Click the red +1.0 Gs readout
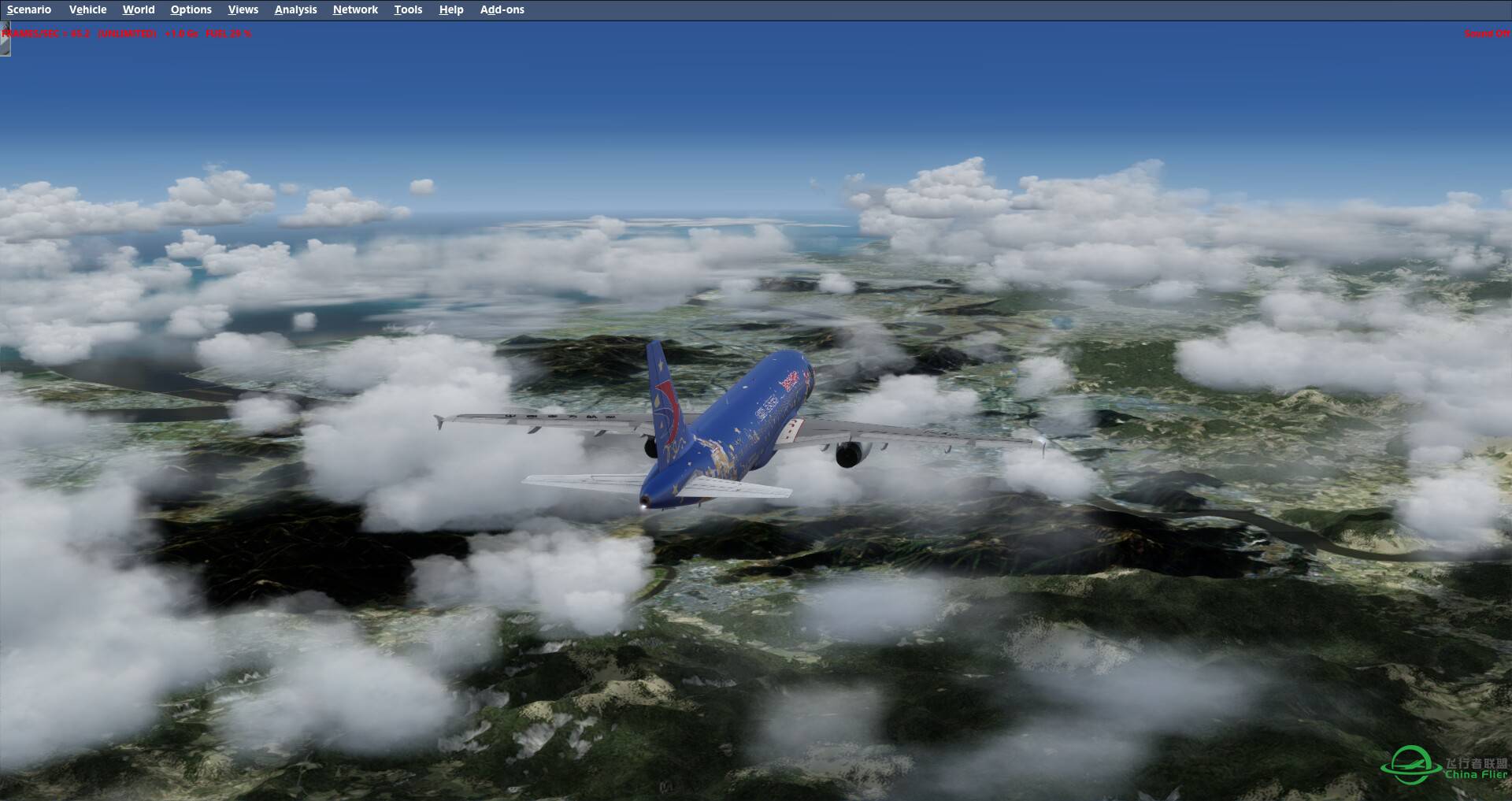The image size is (1512, 801). tap(182, 33)
